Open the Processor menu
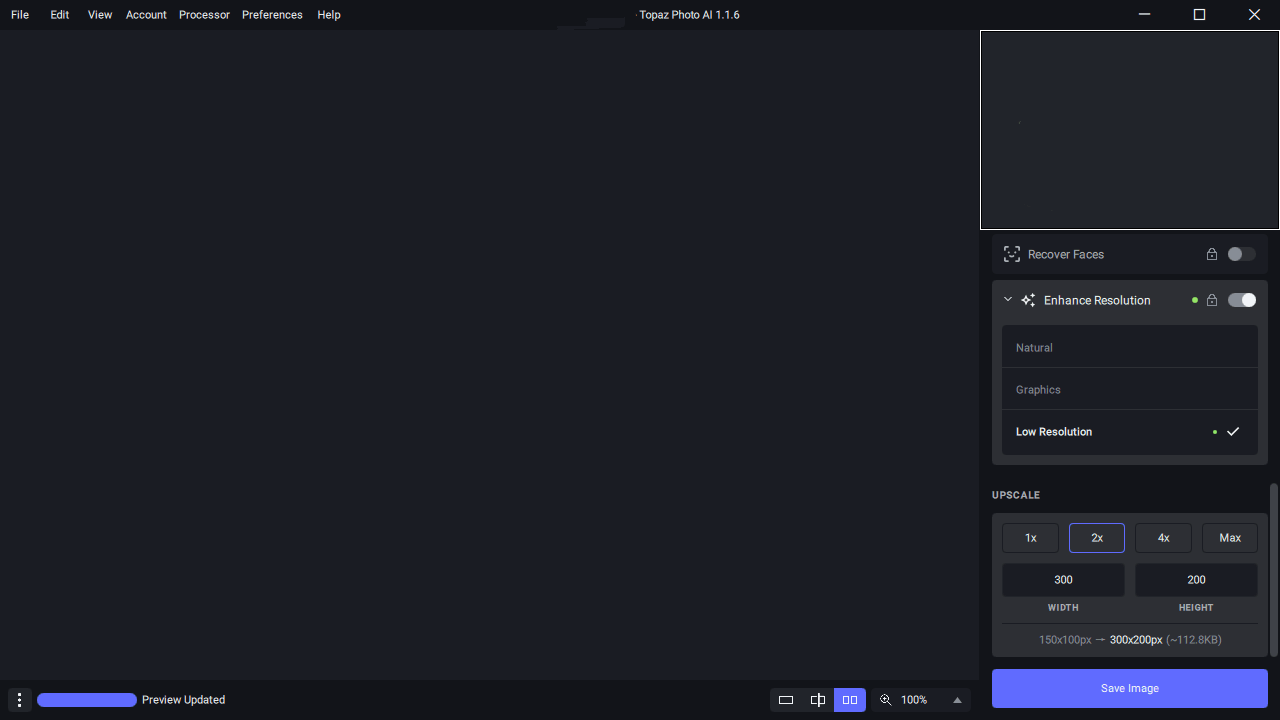The image size is (1280, 720). pyautogui.click(x=204, y=15)
